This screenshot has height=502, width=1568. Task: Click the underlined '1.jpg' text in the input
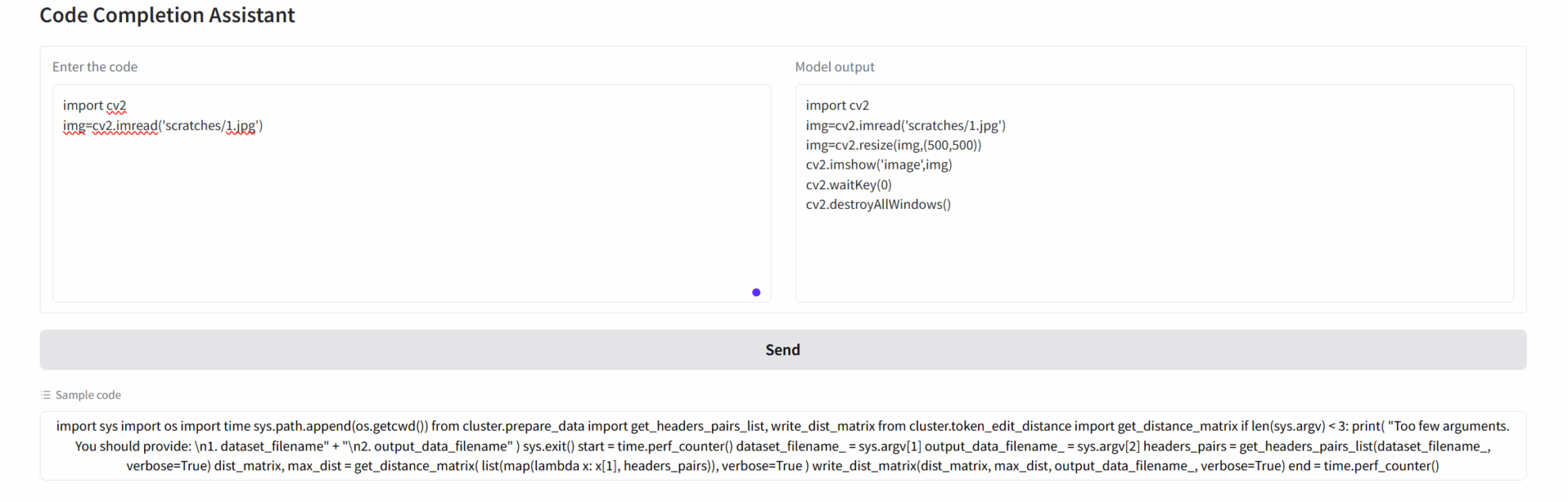(241, 126)
